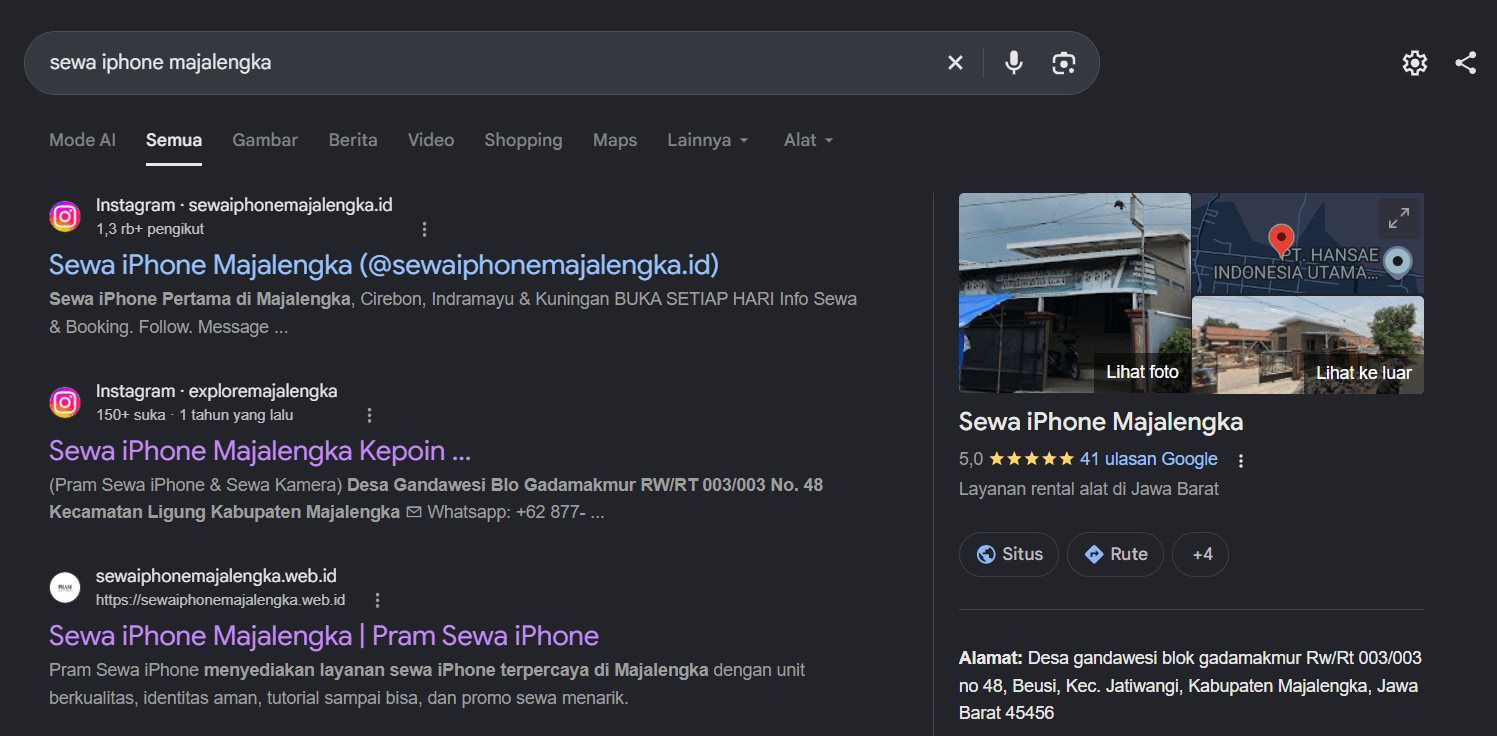Show more actions with +4 button
This screenshot has width=1497, height=736.
point(1200,554)
